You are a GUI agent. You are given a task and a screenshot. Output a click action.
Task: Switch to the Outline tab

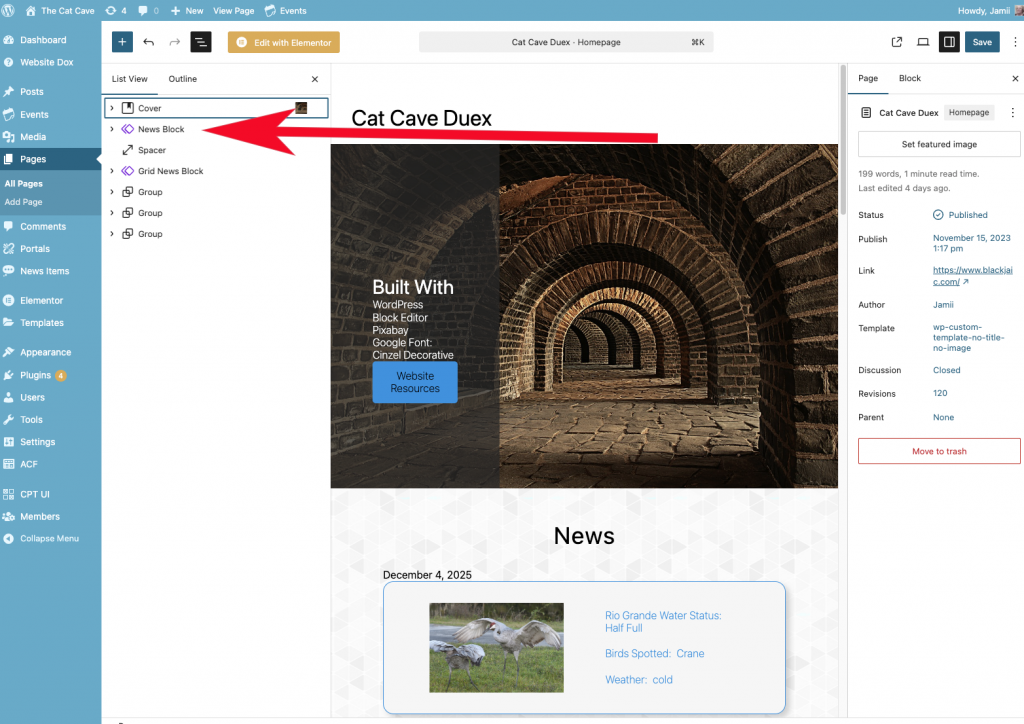(182, 79)
